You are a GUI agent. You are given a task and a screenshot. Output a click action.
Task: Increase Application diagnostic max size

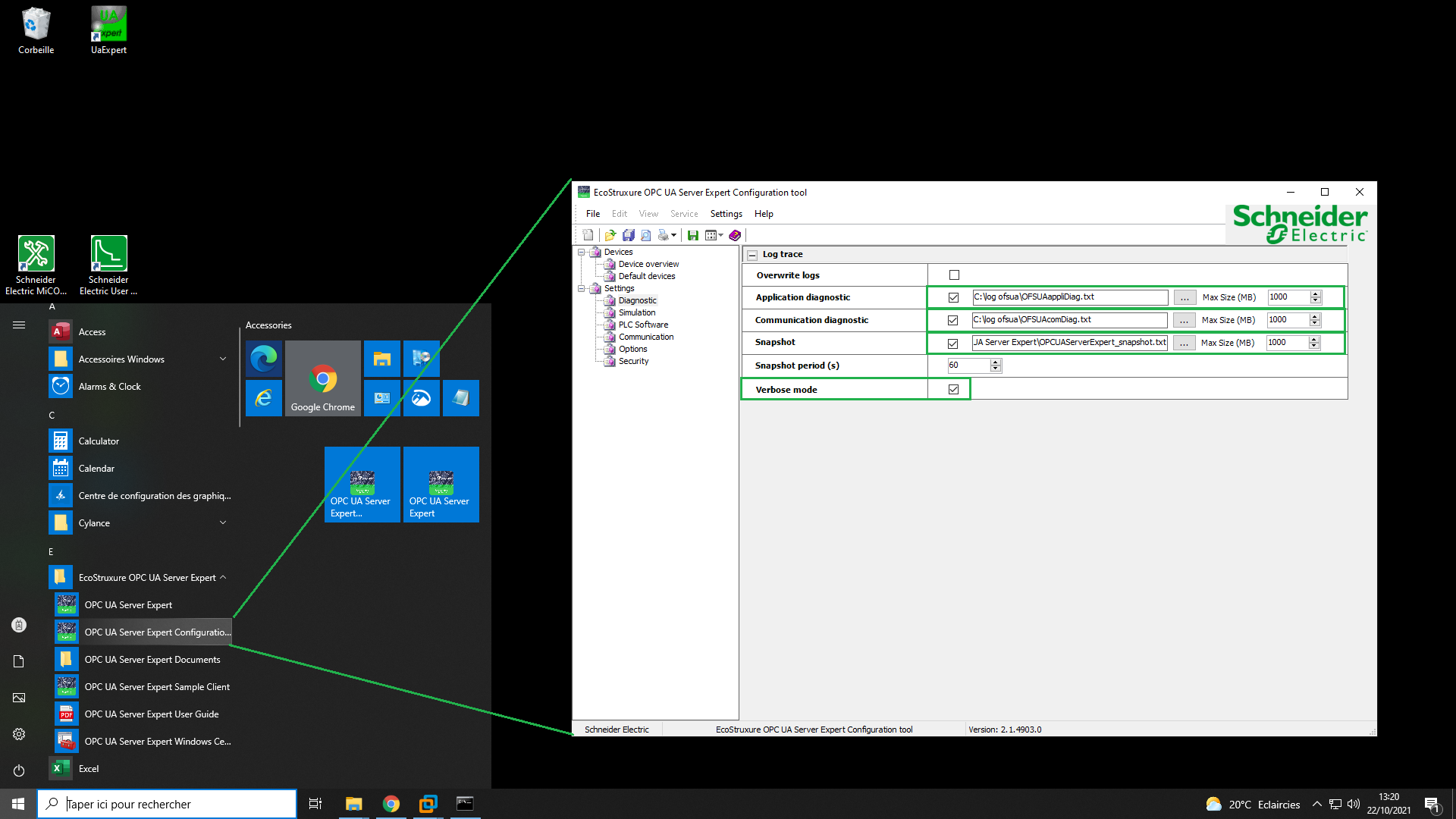[x=1316, y=293]
